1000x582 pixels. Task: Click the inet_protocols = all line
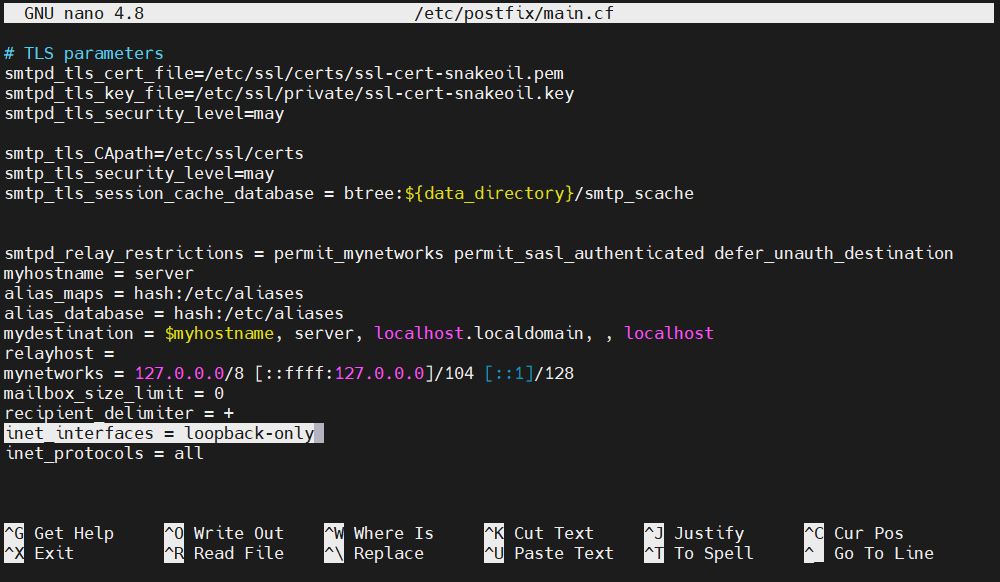click(x=104, y=453)
